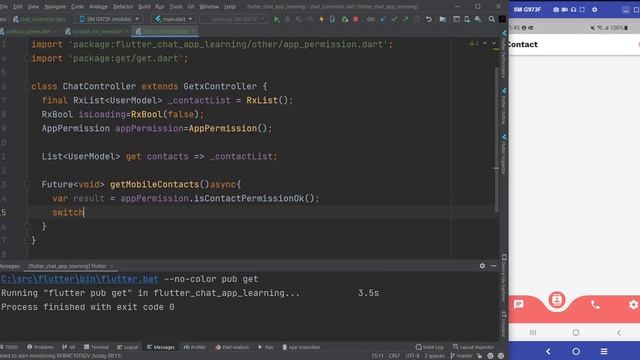Click the Git update project arrow icon

[x=383, y=19]
